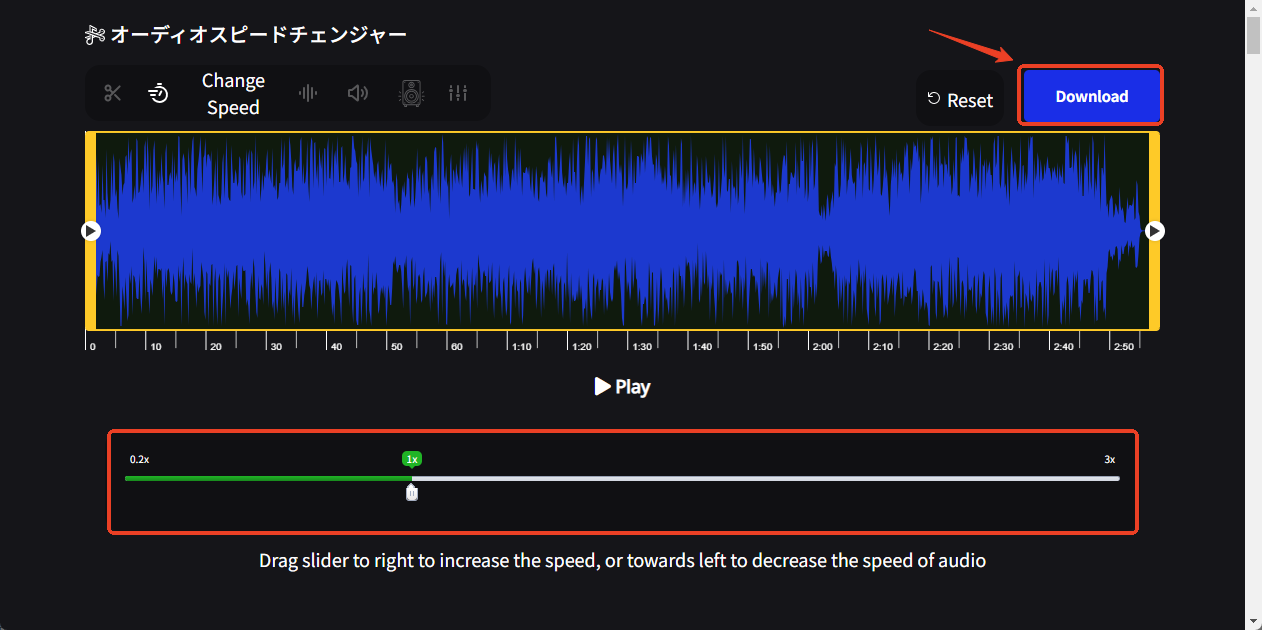The height and width of the screenshot is (630, 1262).
Task: Open the bass booster speaker tool
Action: (410, 92)
